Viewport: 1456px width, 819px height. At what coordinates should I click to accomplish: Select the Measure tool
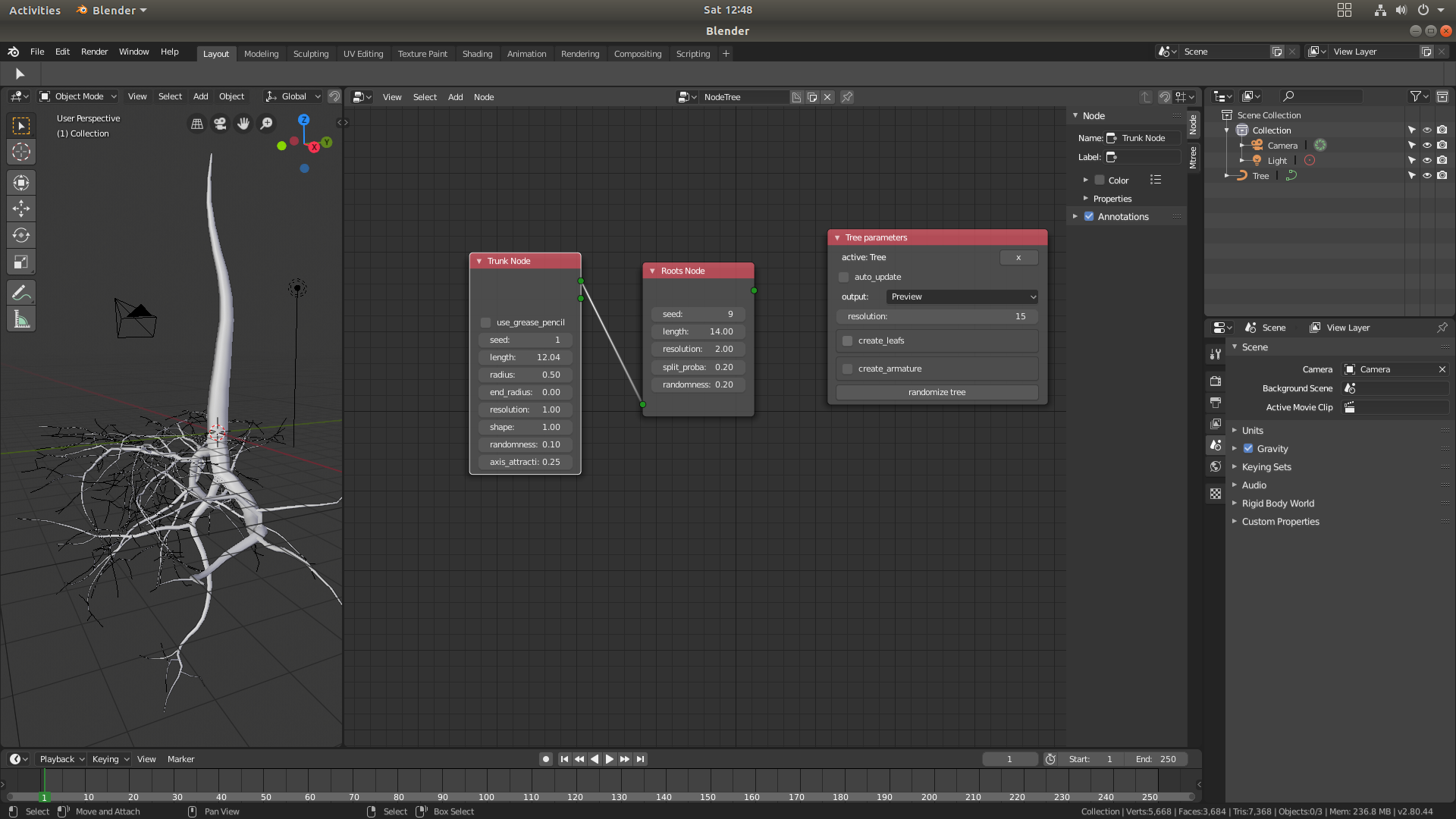pyautogui.click(x=20, y=318)
